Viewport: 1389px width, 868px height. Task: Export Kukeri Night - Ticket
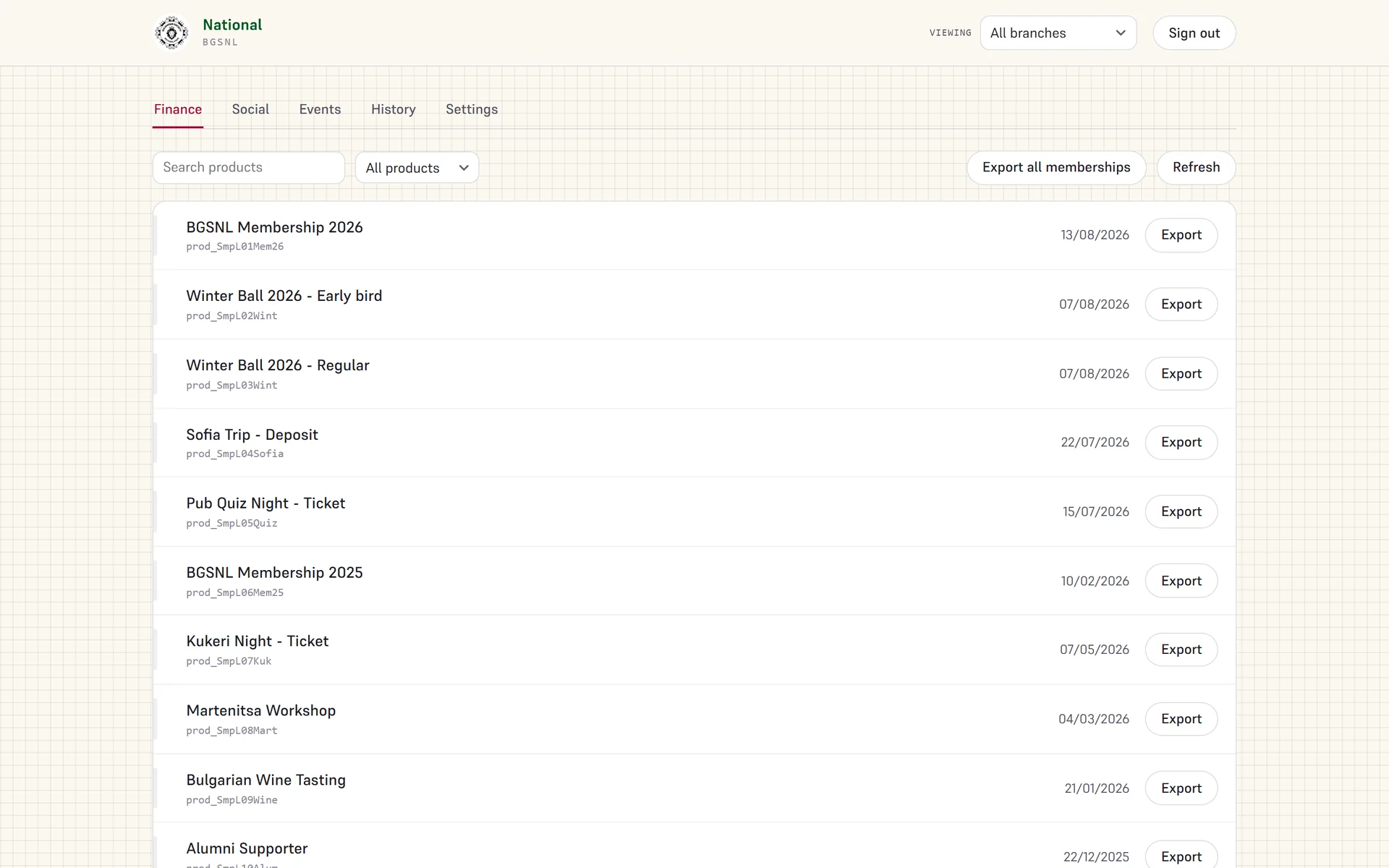pos(1181,650)
